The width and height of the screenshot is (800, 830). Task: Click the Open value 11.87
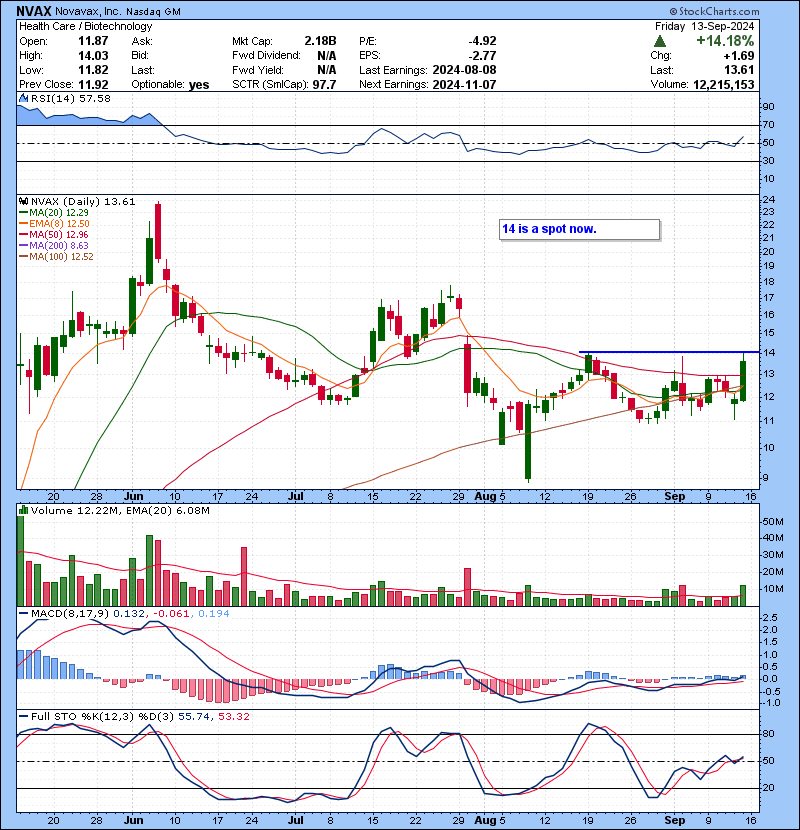click(93, 41)
